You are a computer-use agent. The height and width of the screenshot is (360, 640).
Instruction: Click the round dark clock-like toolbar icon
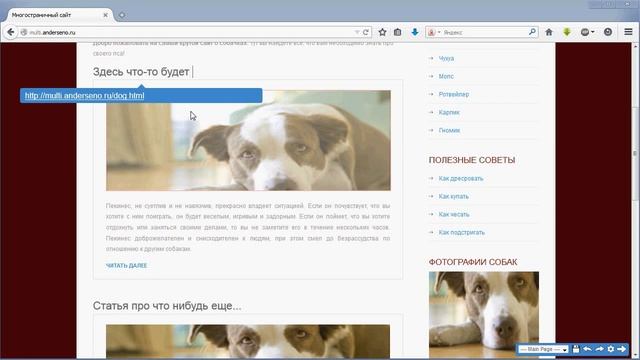point(608,32)
